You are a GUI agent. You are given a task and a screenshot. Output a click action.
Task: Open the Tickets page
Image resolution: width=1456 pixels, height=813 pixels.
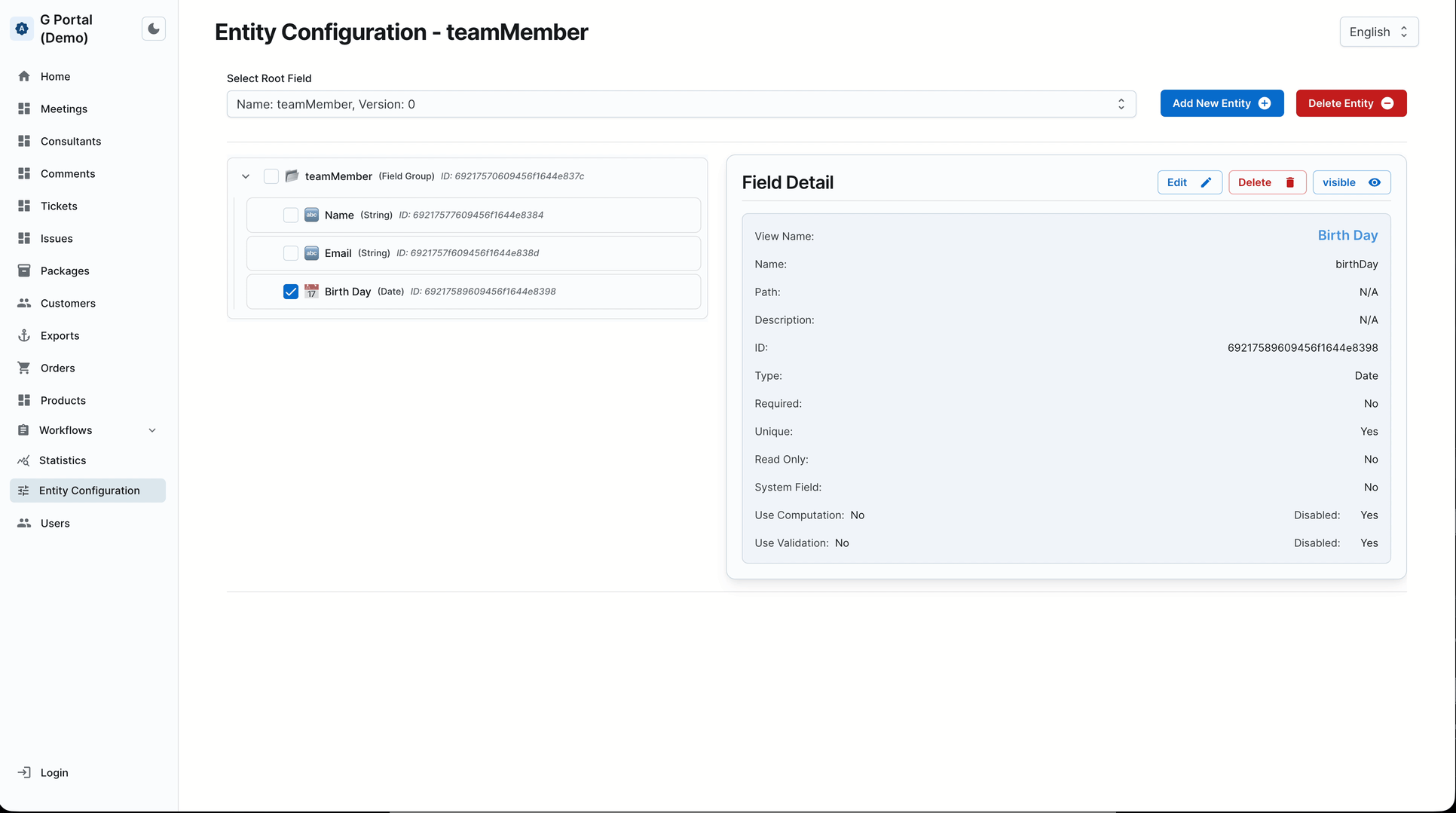(59, 206)
